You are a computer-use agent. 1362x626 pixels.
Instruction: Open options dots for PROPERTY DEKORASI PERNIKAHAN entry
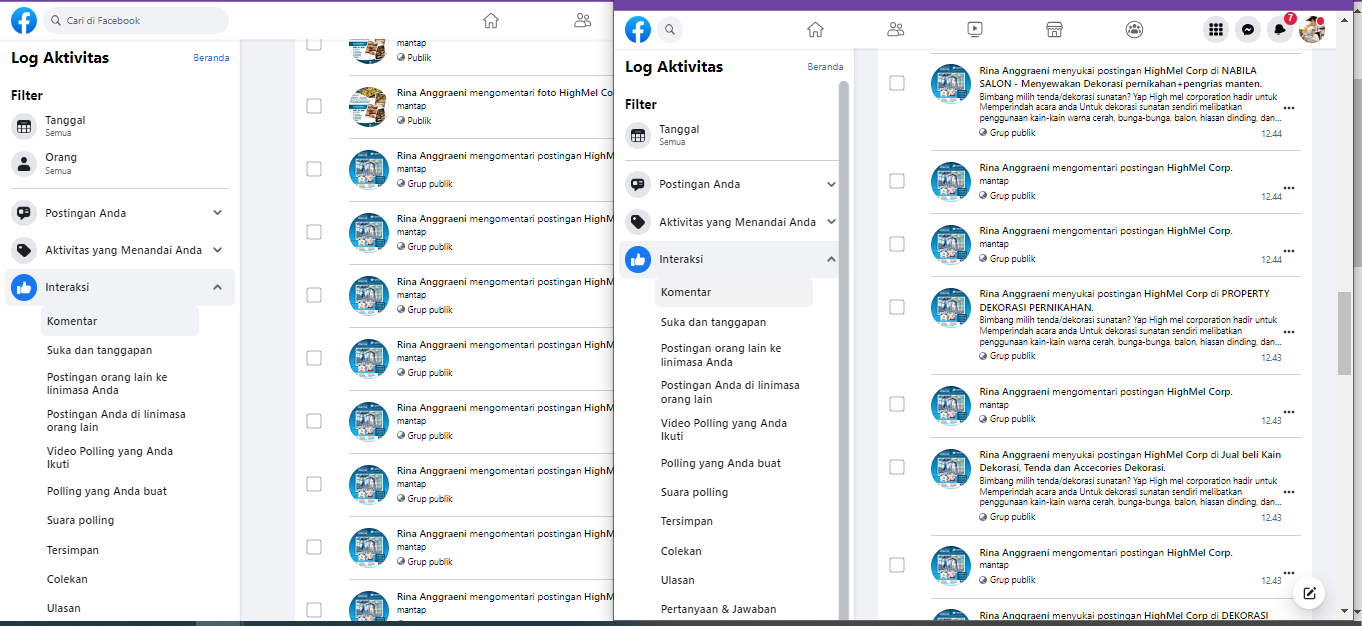pyautogui.click(x=1289, y=332)
